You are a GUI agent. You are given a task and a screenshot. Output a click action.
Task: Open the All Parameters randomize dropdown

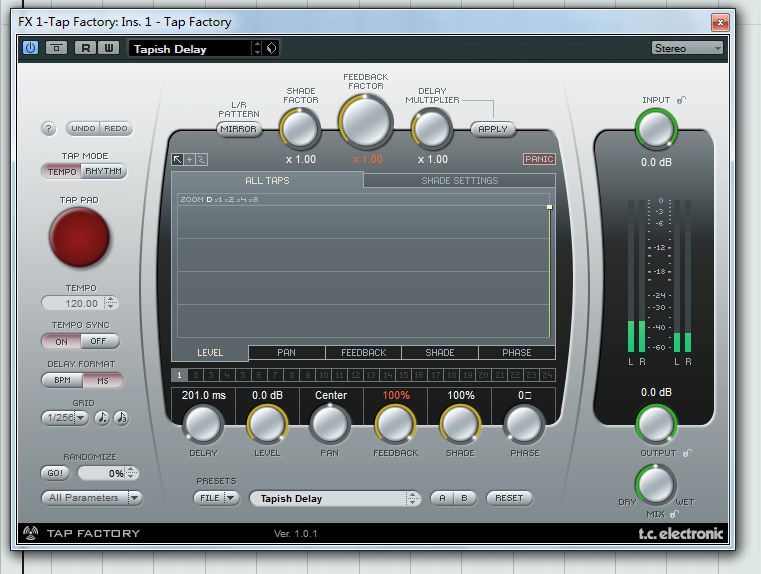pos(92,498)
